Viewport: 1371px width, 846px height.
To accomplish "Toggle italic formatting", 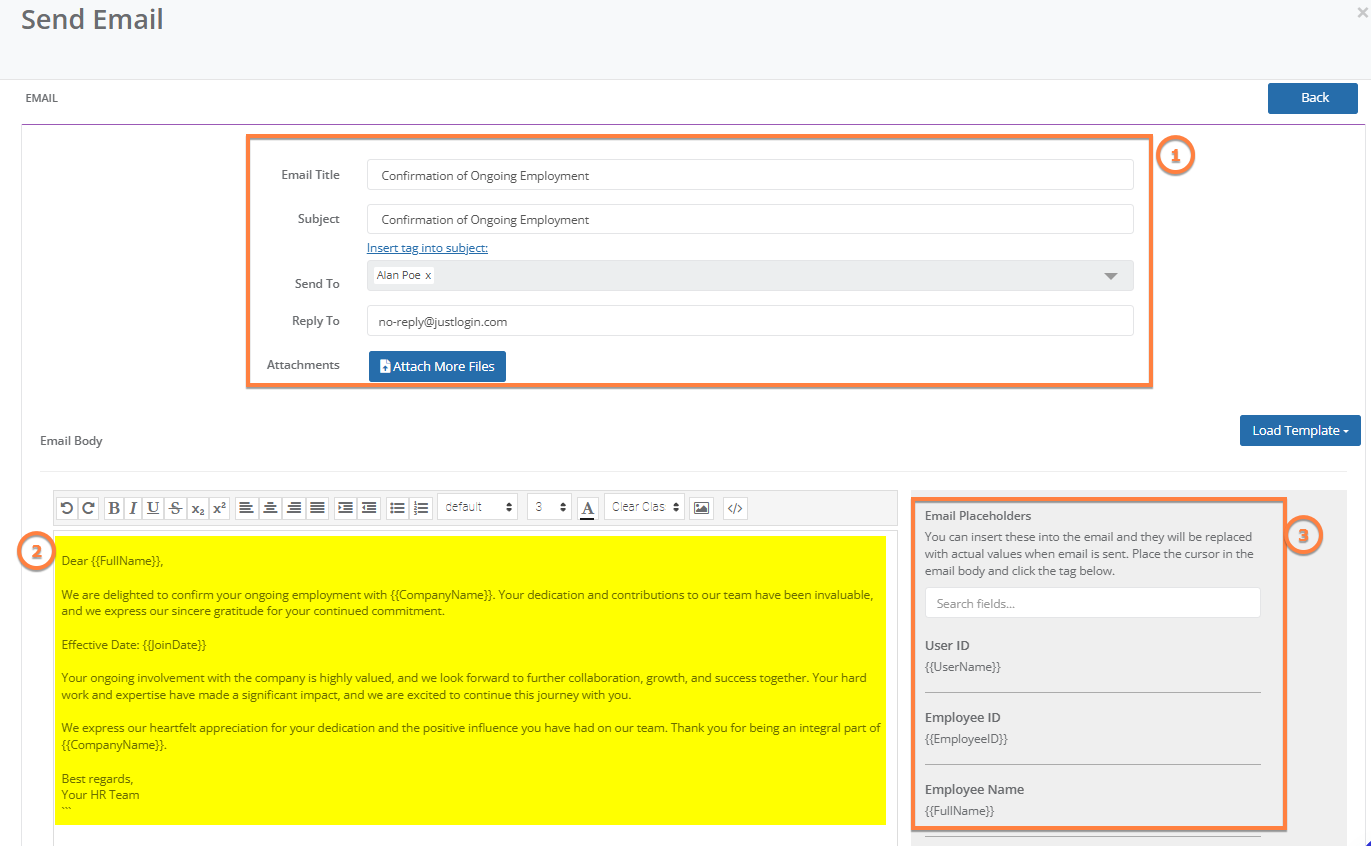I will tap(133, 508).
